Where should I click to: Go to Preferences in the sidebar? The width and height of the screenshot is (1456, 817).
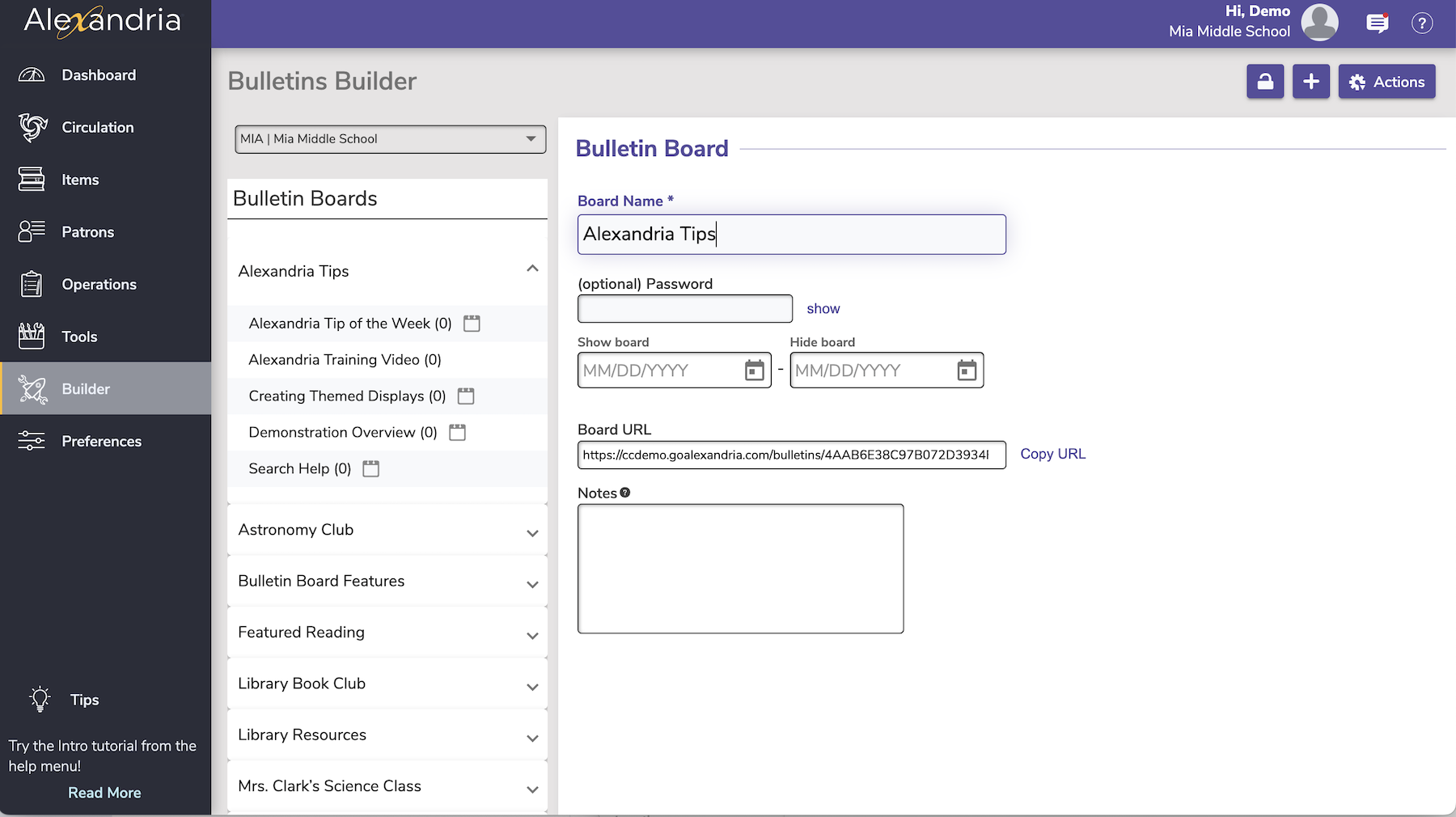101,441
